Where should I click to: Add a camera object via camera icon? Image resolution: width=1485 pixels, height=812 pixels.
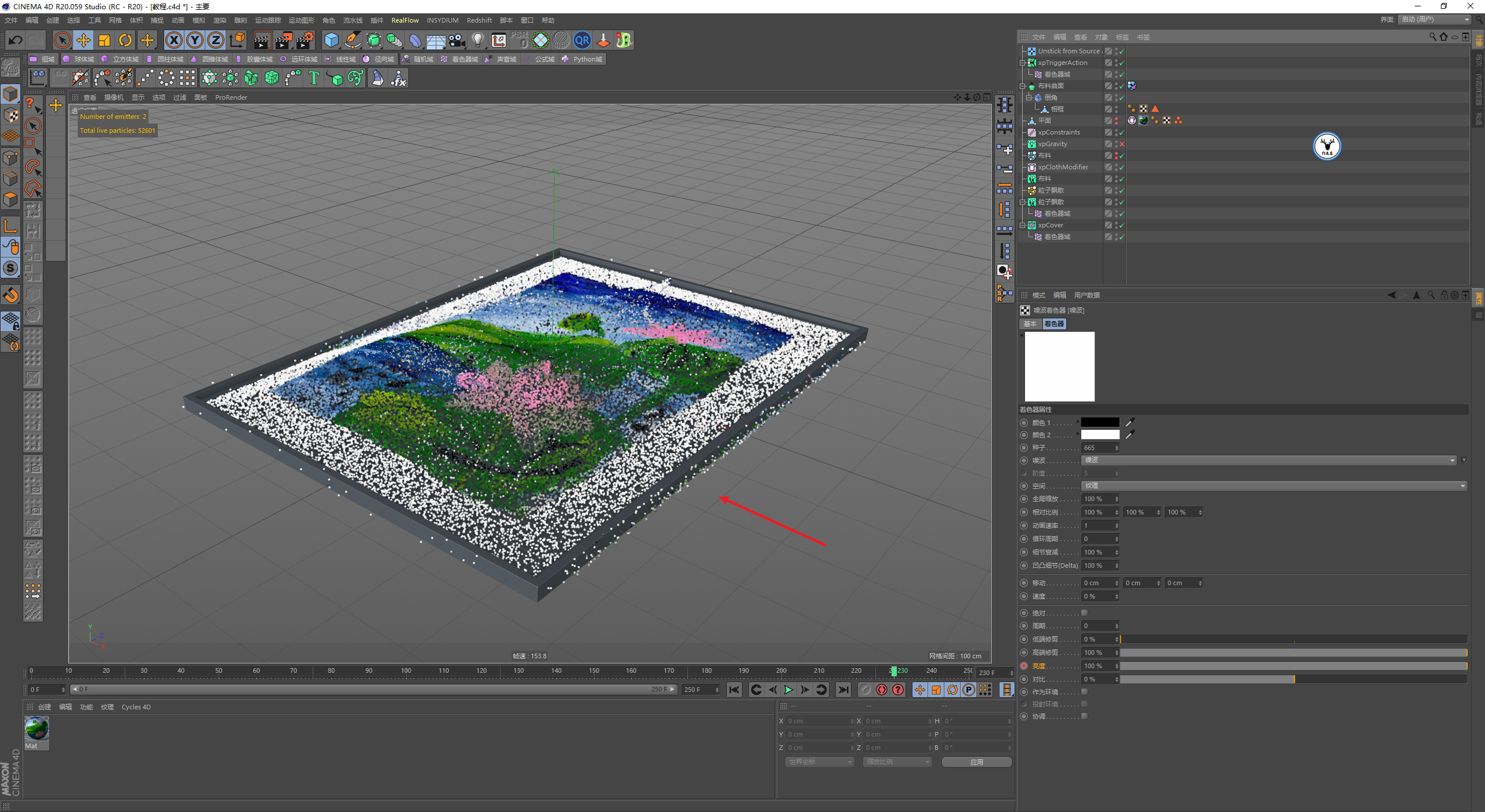click(457, 40)
